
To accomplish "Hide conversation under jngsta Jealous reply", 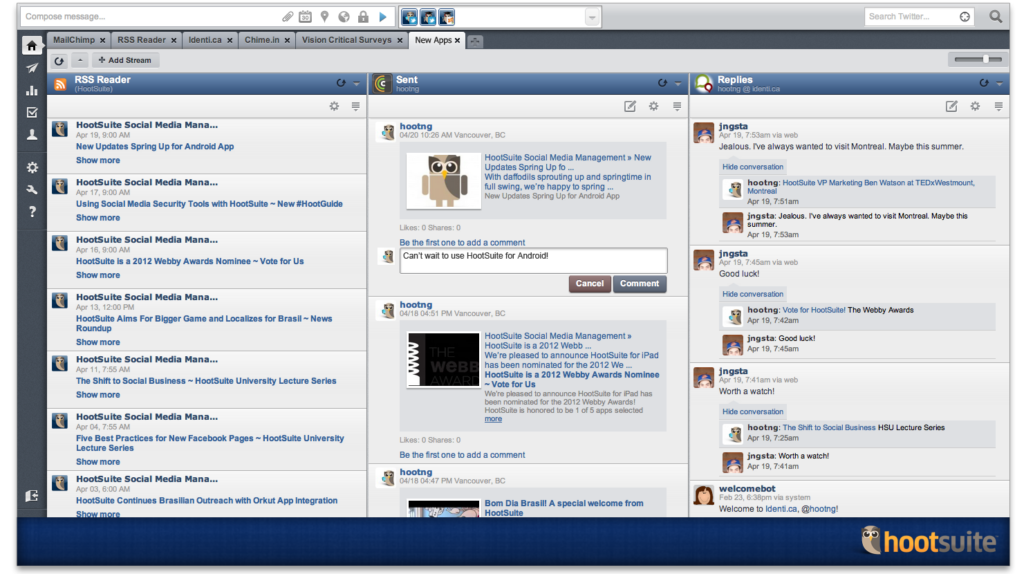I will click(752, 167).
